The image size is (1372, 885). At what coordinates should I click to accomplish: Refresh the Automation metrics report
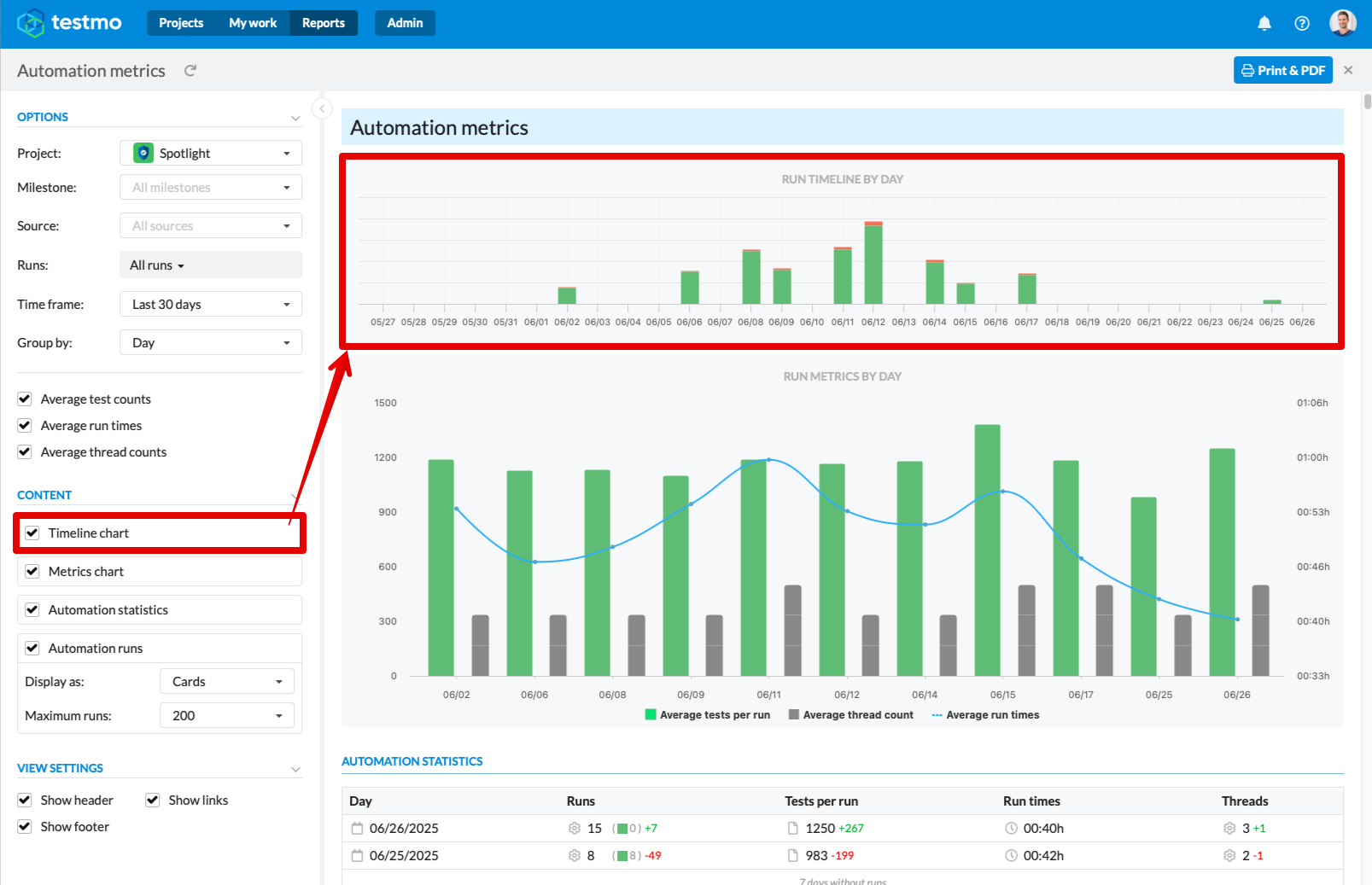190,70
